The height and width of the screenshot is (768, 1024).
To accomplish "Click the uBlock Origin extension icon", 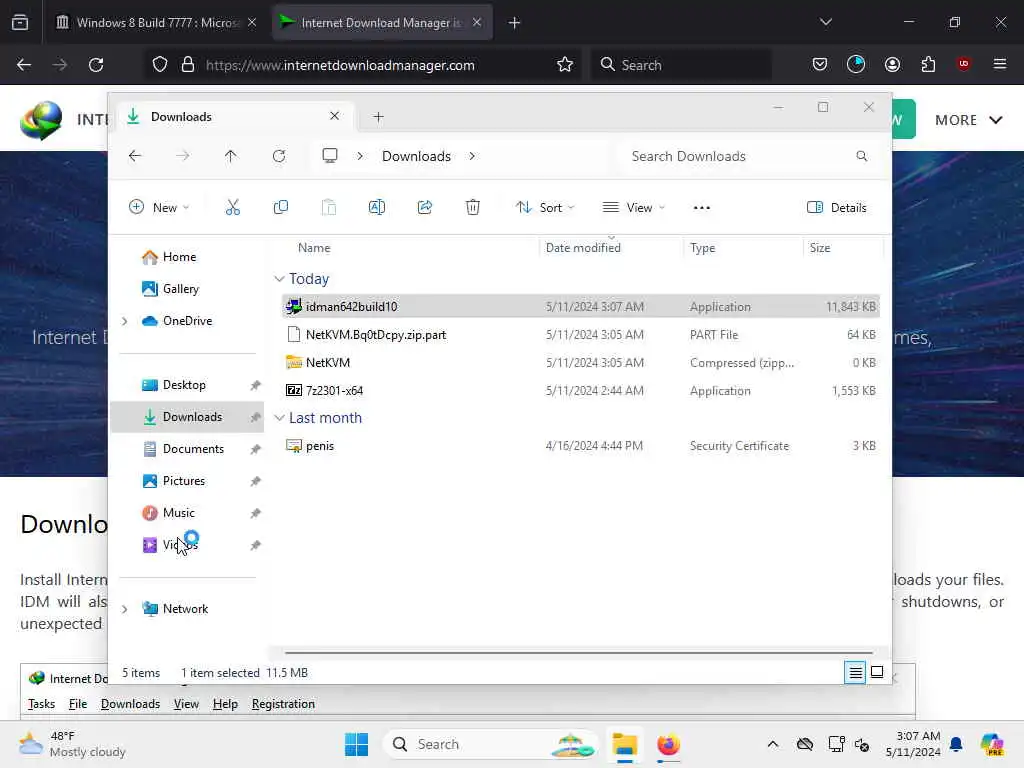I will click(x=963, y=64).
